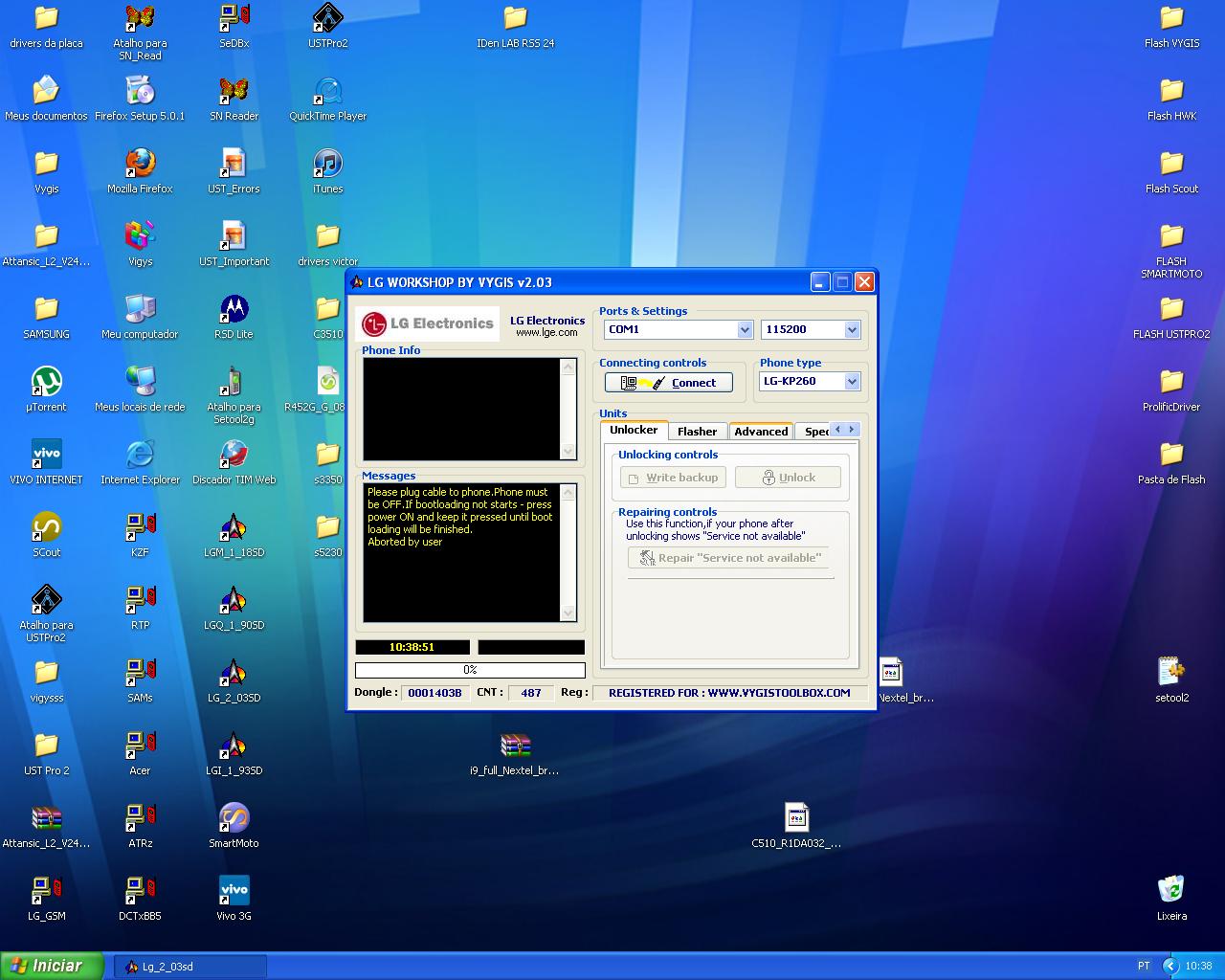Viewport: 1225px width, 980px height.
Task: Click Repair "Service not available" button
Action: pyautogui.click(x=730, y=558)
